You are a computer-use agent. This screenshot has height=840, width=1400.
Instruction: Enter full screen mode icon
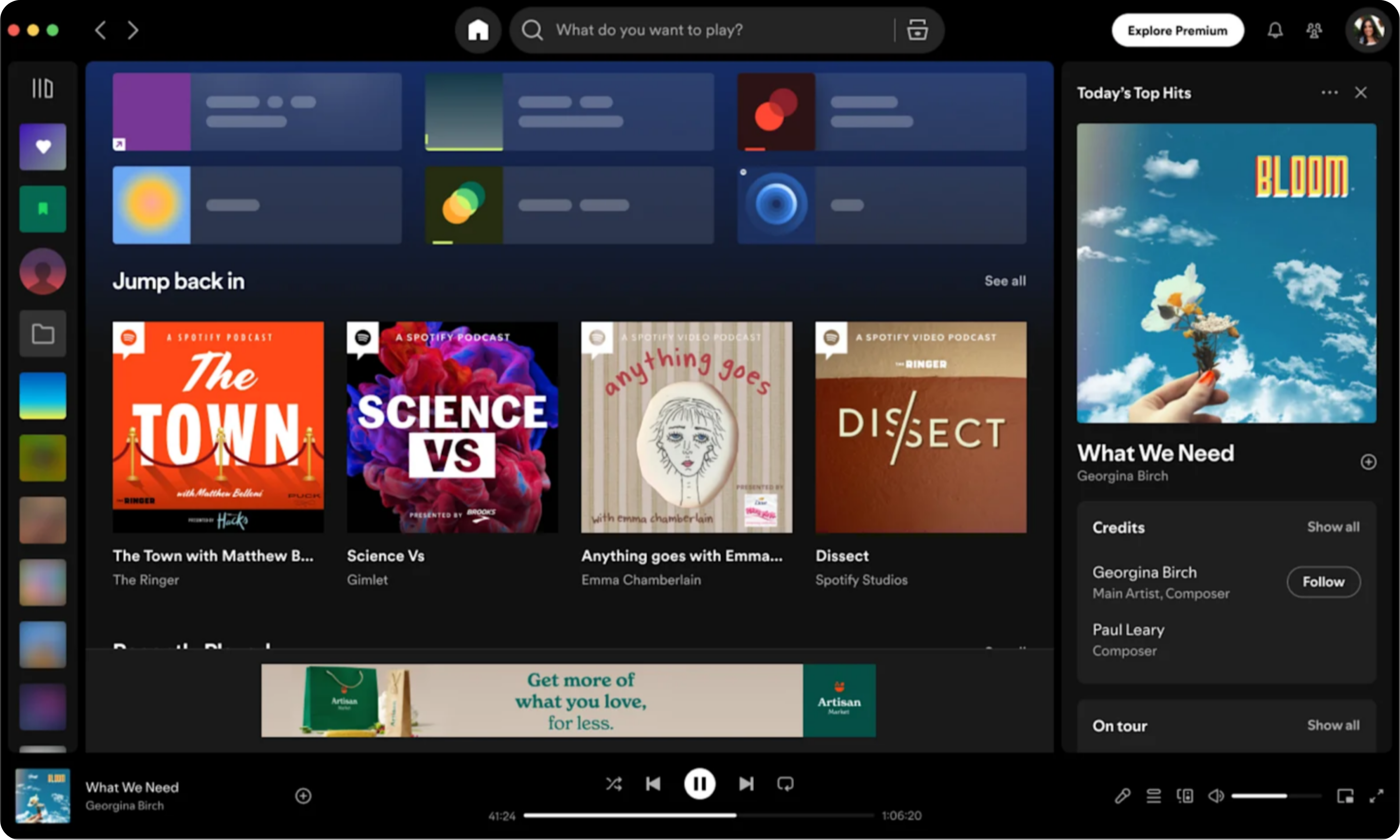point(1376,797)
